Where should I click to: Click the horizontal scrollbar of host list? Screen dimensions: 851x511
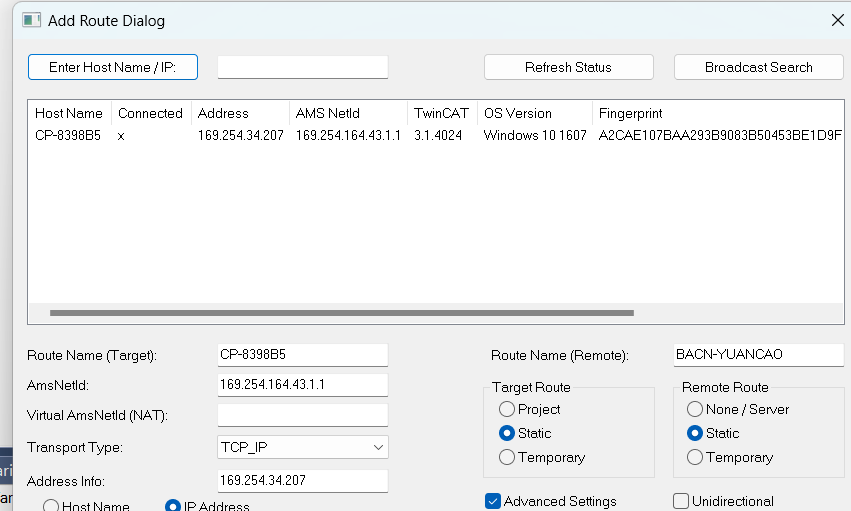point(342,313)
